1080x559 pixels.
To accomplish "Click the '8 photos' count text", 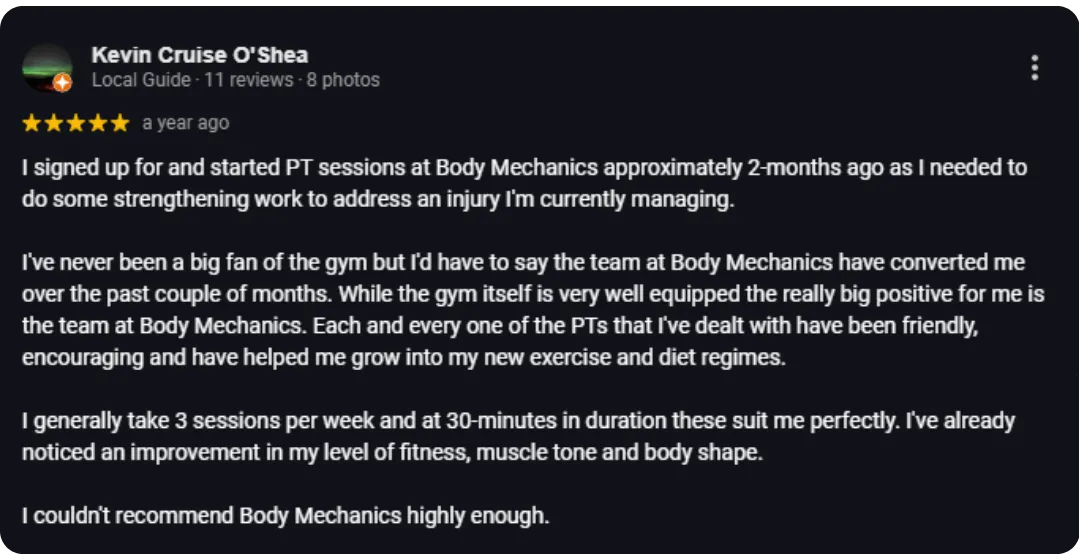I will pos(343,80).
